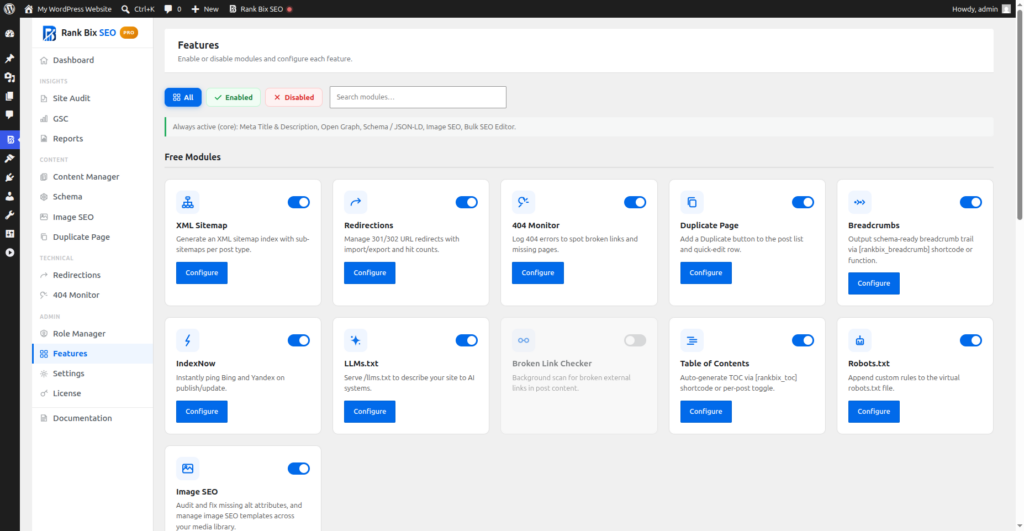The height and width of the screenshot is (531, 1024).
Task: Configure the Breadcrumbs module
Action: pyautogui.click(x=874, y=283)
